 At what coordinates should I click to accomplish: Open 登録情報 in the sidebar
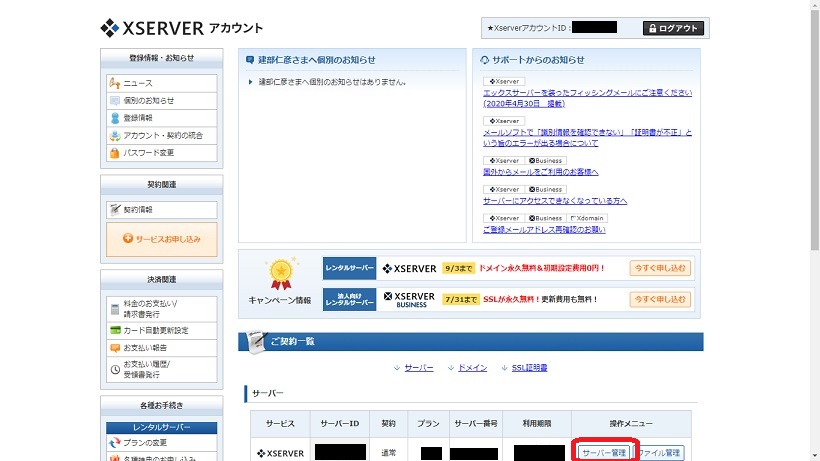pyautogui.click(x=161, y=118)
